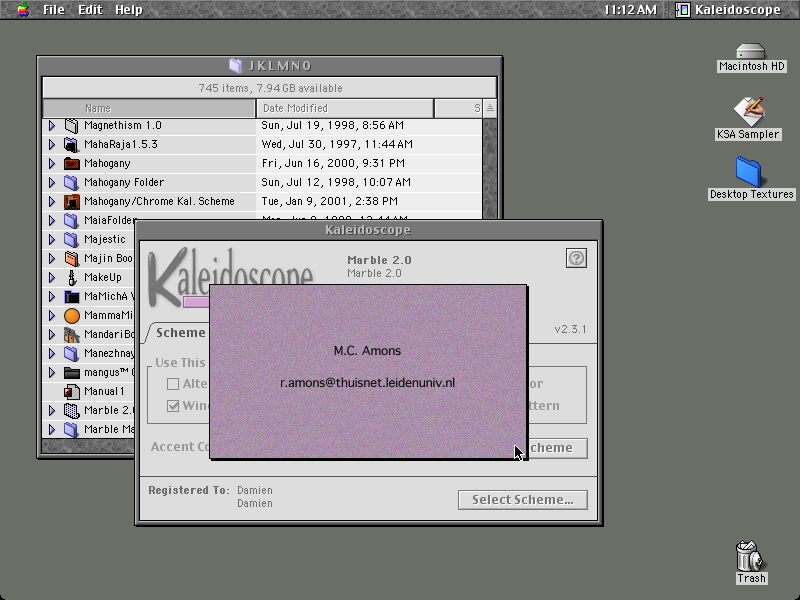Screen dimensions: 800x600
Task: Click the Select Scheme... button
Action: pos(522,500)
